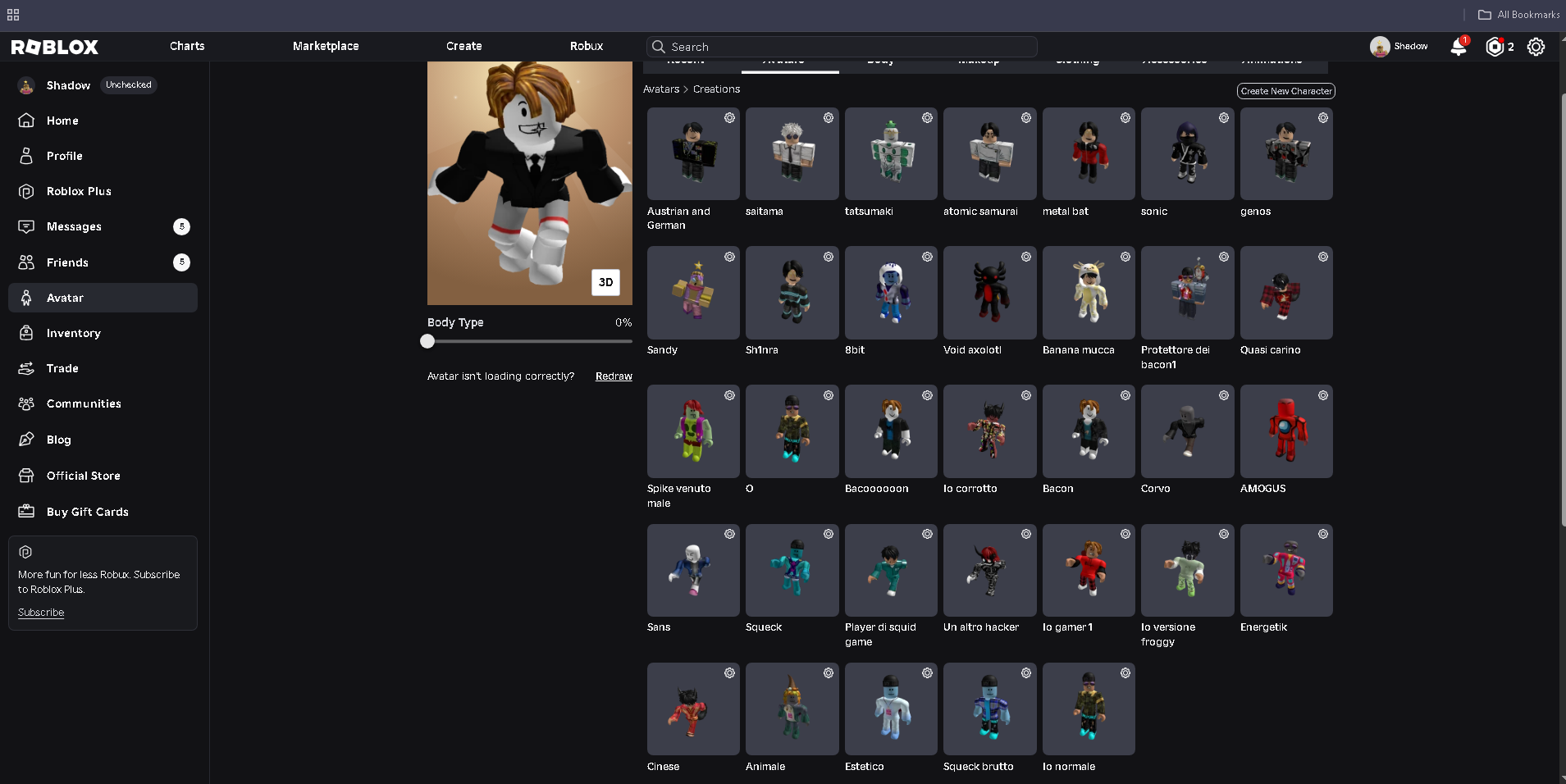Open the Charts menu
Image resolution: width=1566 pixels, height=784 pixels.
(187, 46)
